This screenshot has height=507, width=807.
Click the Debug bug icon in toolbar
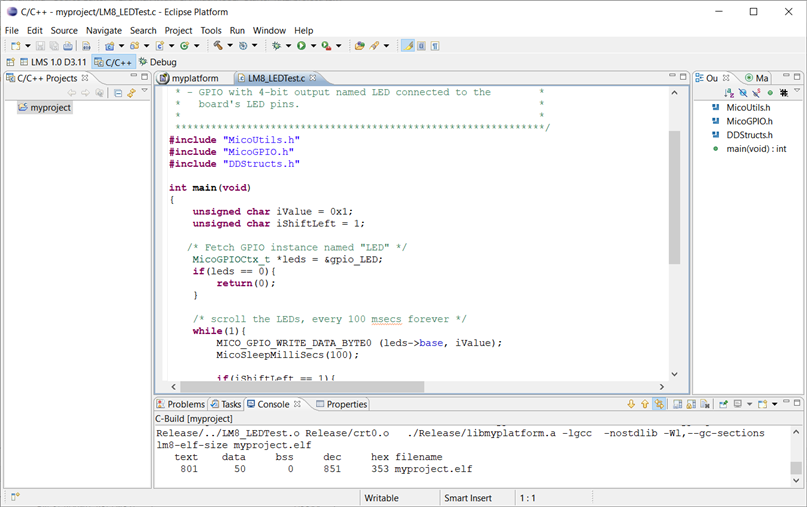click(276, 46)
